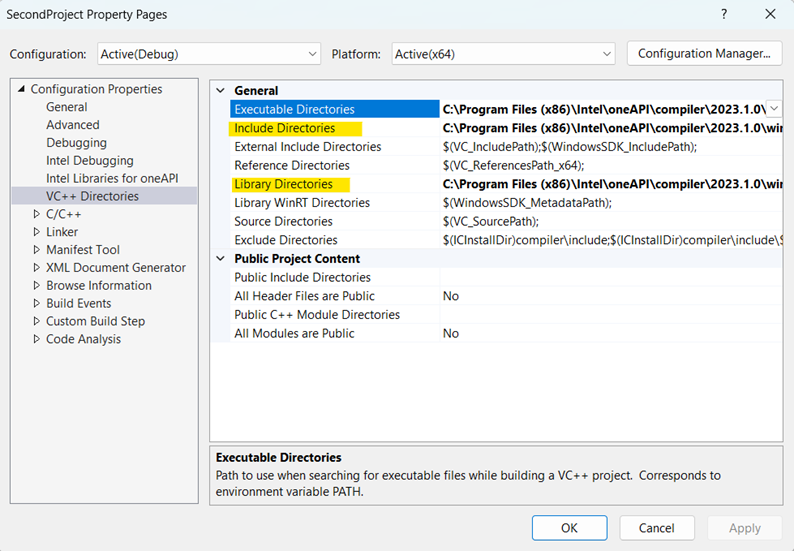Expand the Build Events node

[37, 304]
